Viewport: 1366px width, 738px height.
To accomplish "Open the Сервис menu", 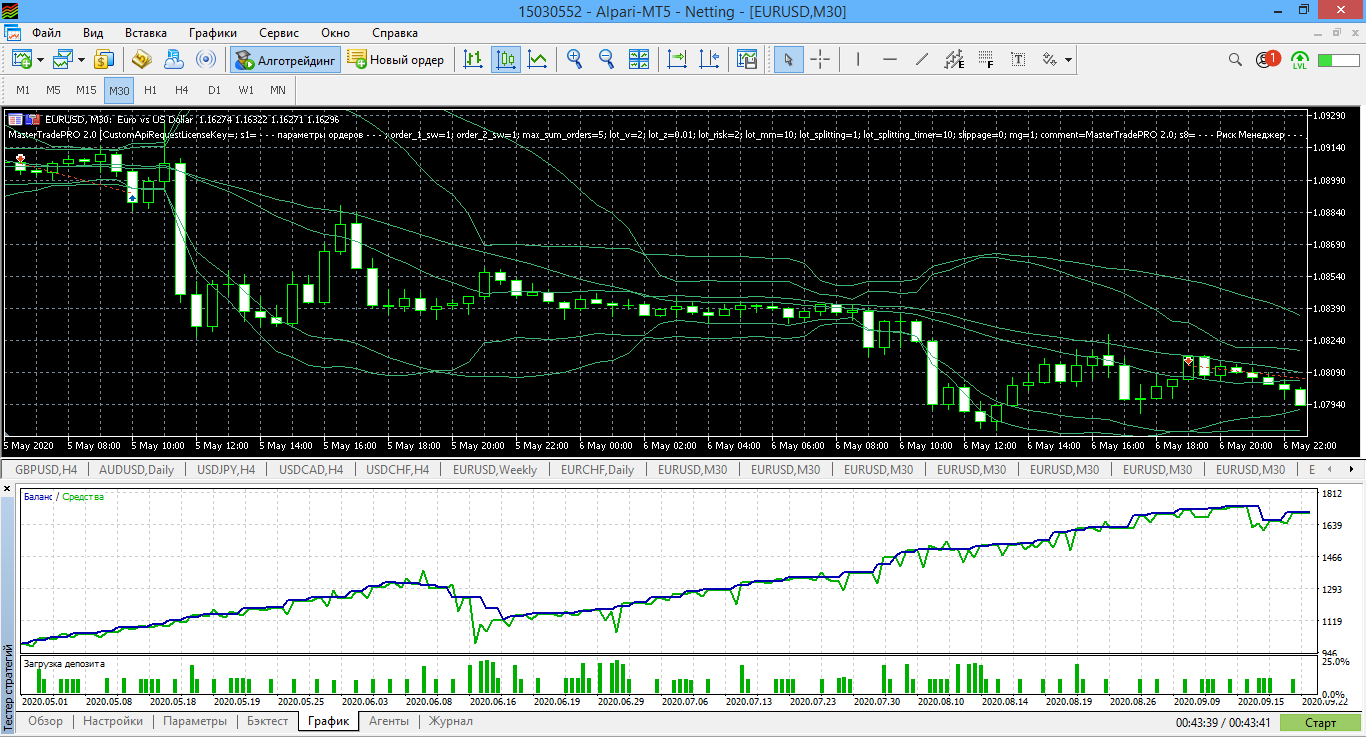I will pyautogui.click(x=278, y=32).
